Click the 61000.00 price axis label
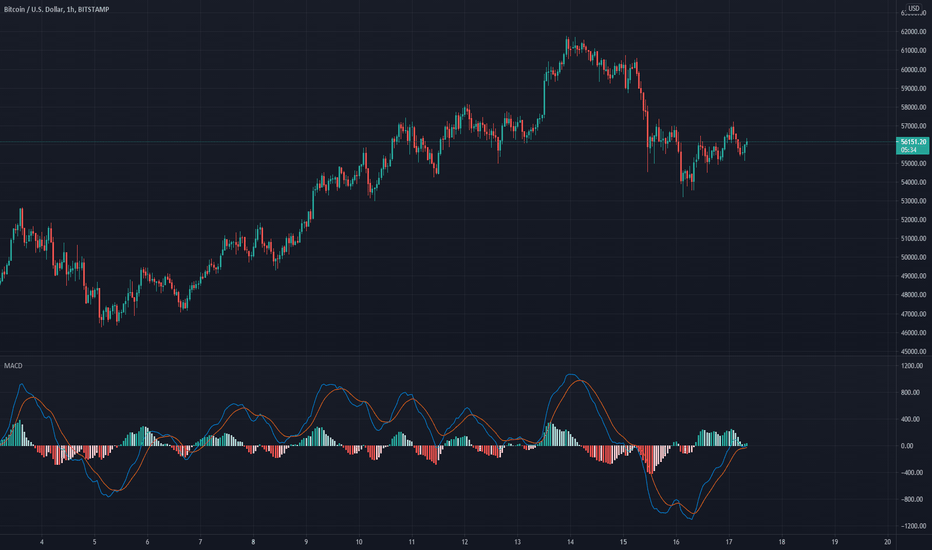 click(914, 51)
